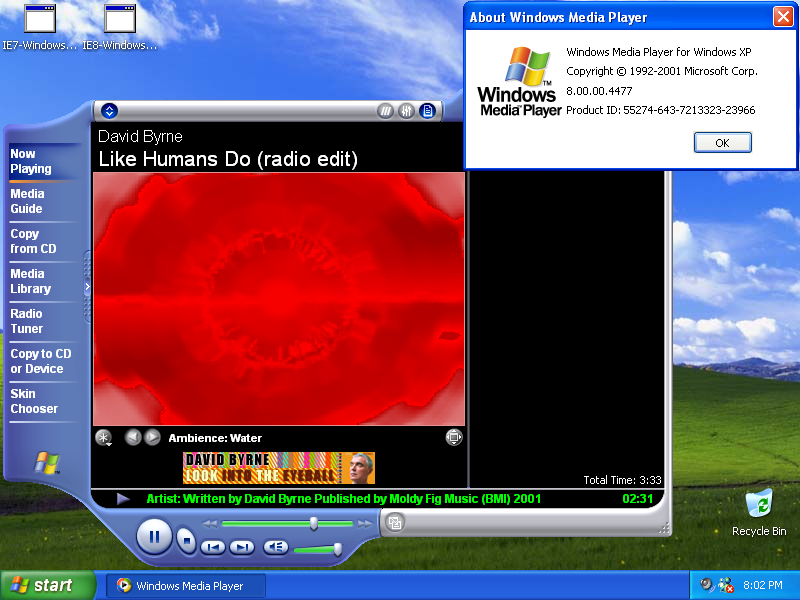Image resolution: width=800 pixels, height=600 pixels.
Task: Stop playback with the square Stop button
Action: point(186,540)
